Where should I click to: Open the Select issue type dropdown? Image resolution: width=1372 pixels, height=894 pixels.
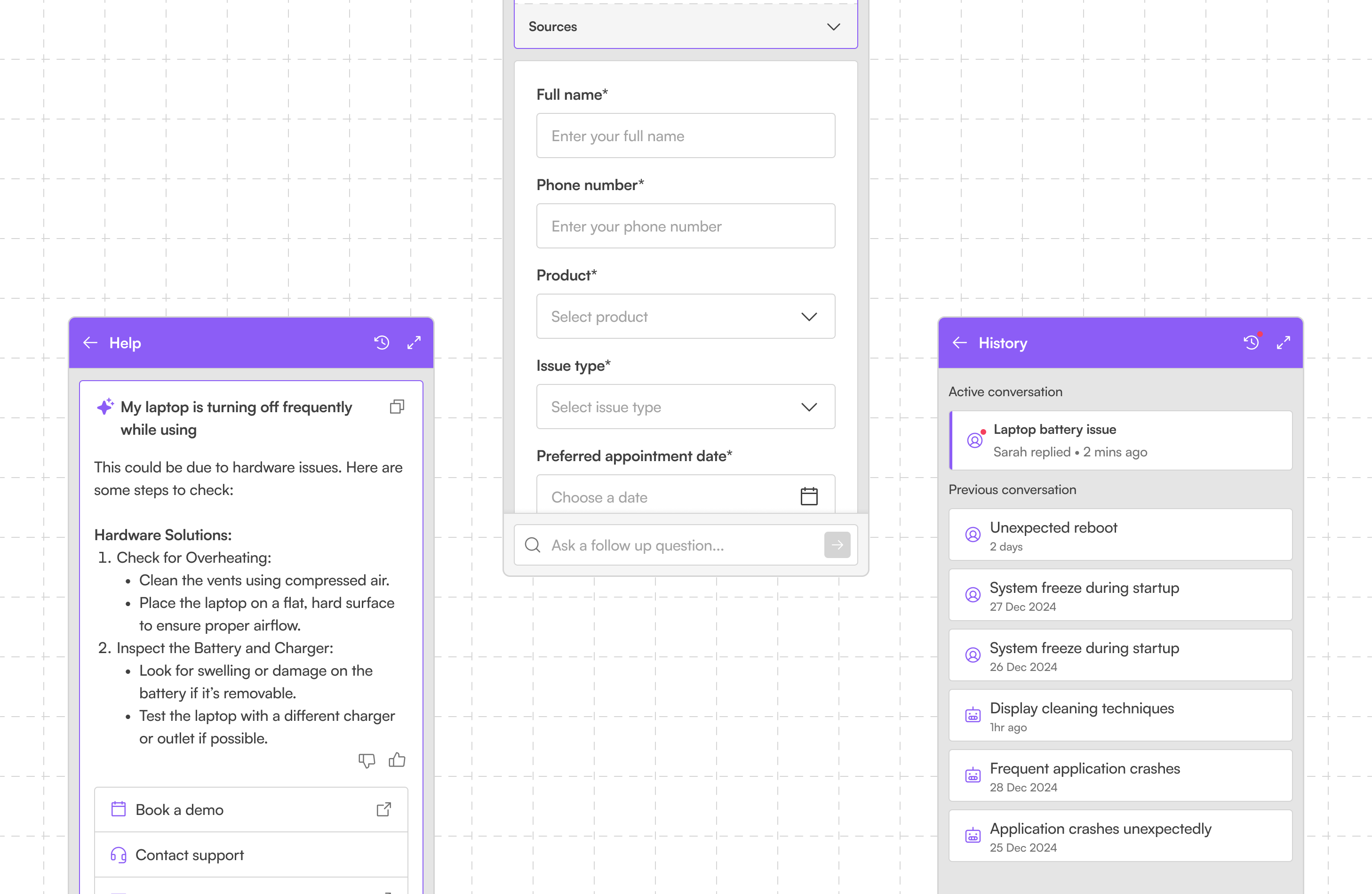coord(686,407)
